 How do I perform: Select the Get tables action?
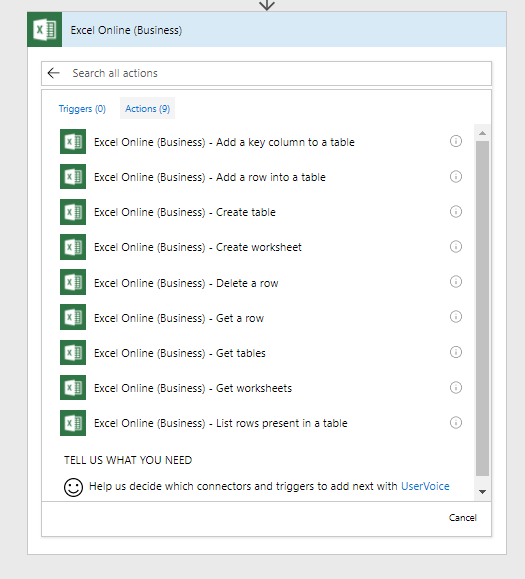coord(179,353)
